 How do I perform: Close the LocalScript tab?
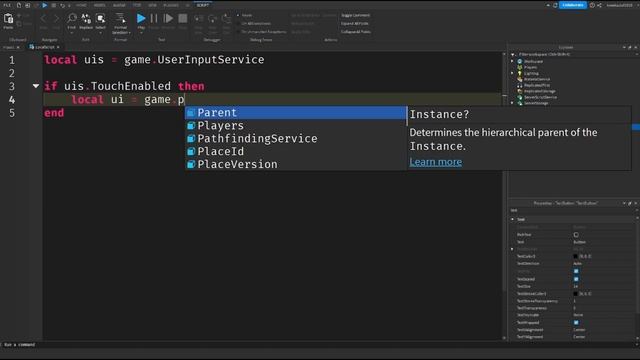tap(58, 47)
